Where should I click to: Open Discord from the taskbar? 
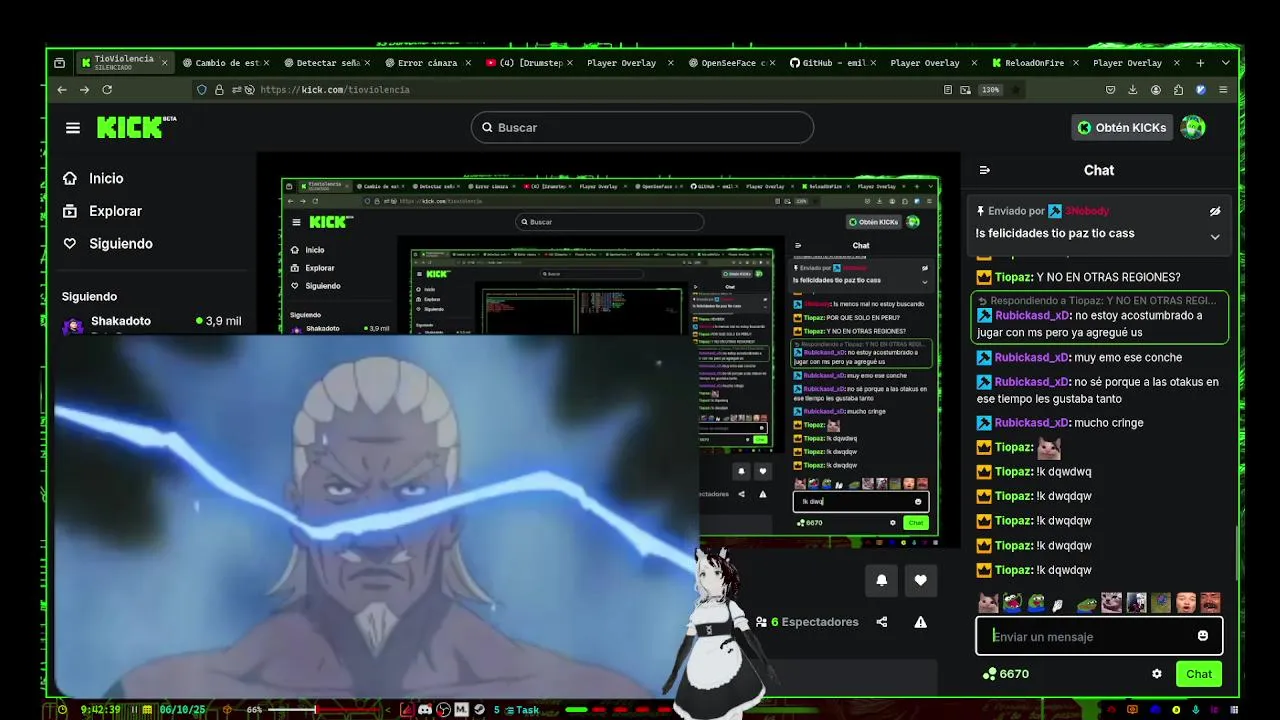[425, 710]
